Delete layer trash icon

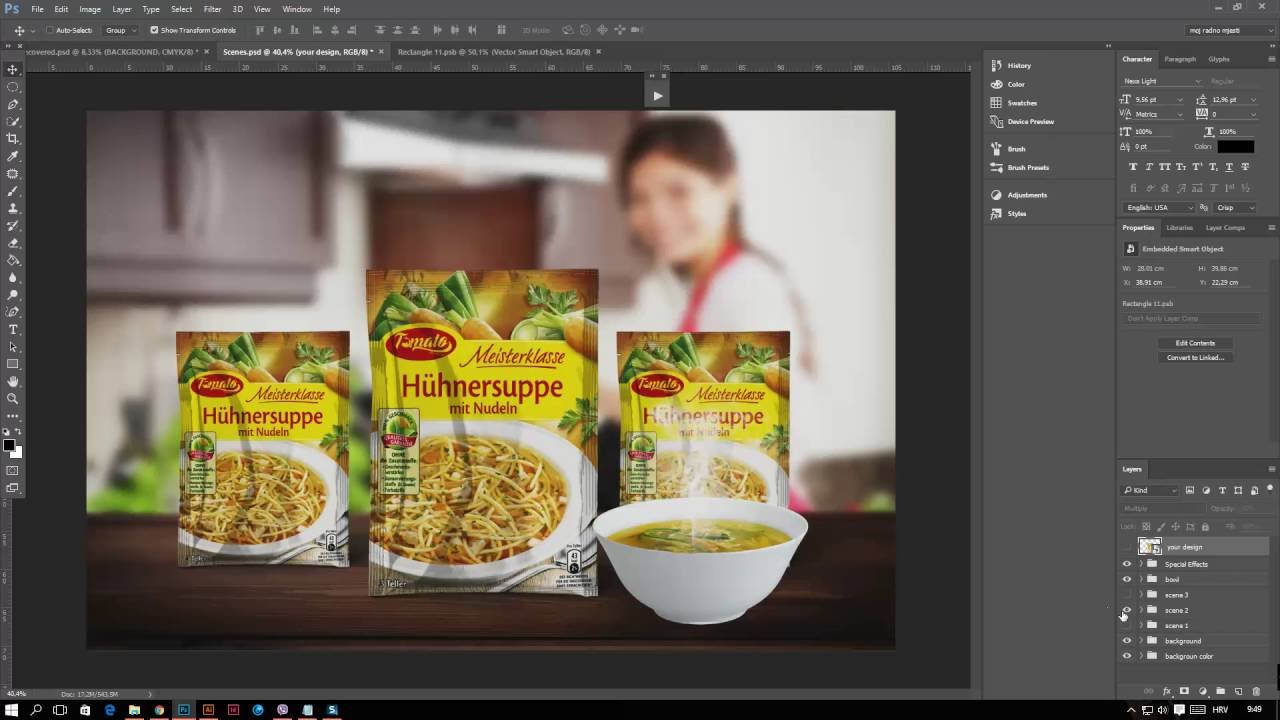[1256, 691]
